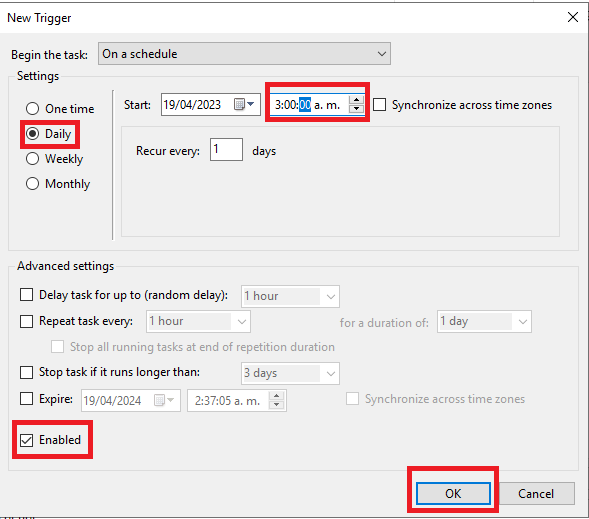Click the Recur every days field
This screenshot has height=519, width=589.
(x=226, y=149)
